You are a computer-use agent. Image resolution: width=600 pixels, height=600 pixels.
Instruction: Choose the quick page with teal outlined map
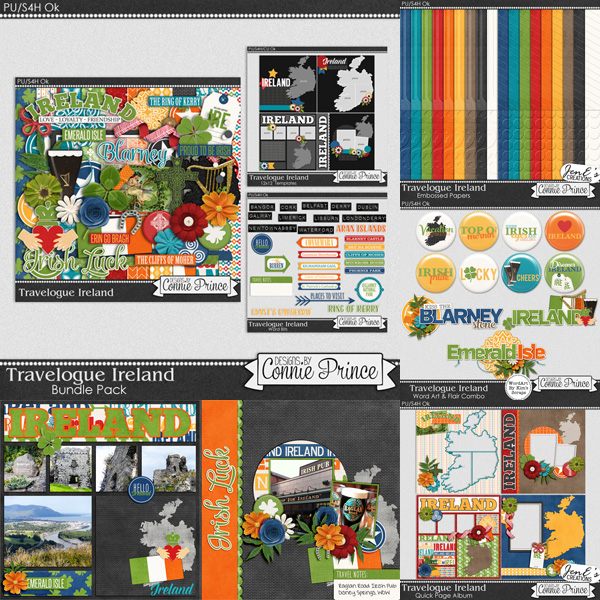(458, 452)
